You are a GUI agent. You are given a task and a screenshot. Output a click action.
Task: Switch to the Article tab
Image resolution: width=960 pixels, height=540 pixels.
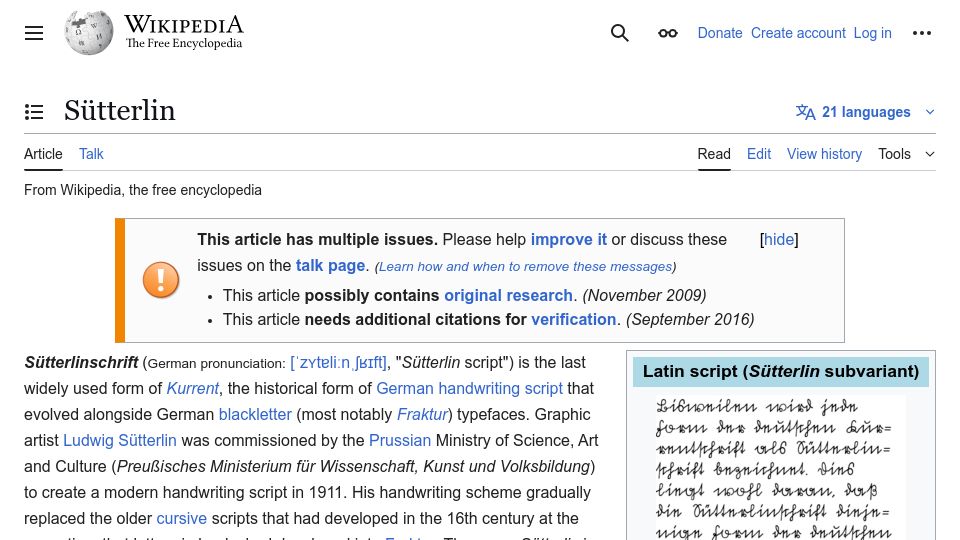[43, 154]
